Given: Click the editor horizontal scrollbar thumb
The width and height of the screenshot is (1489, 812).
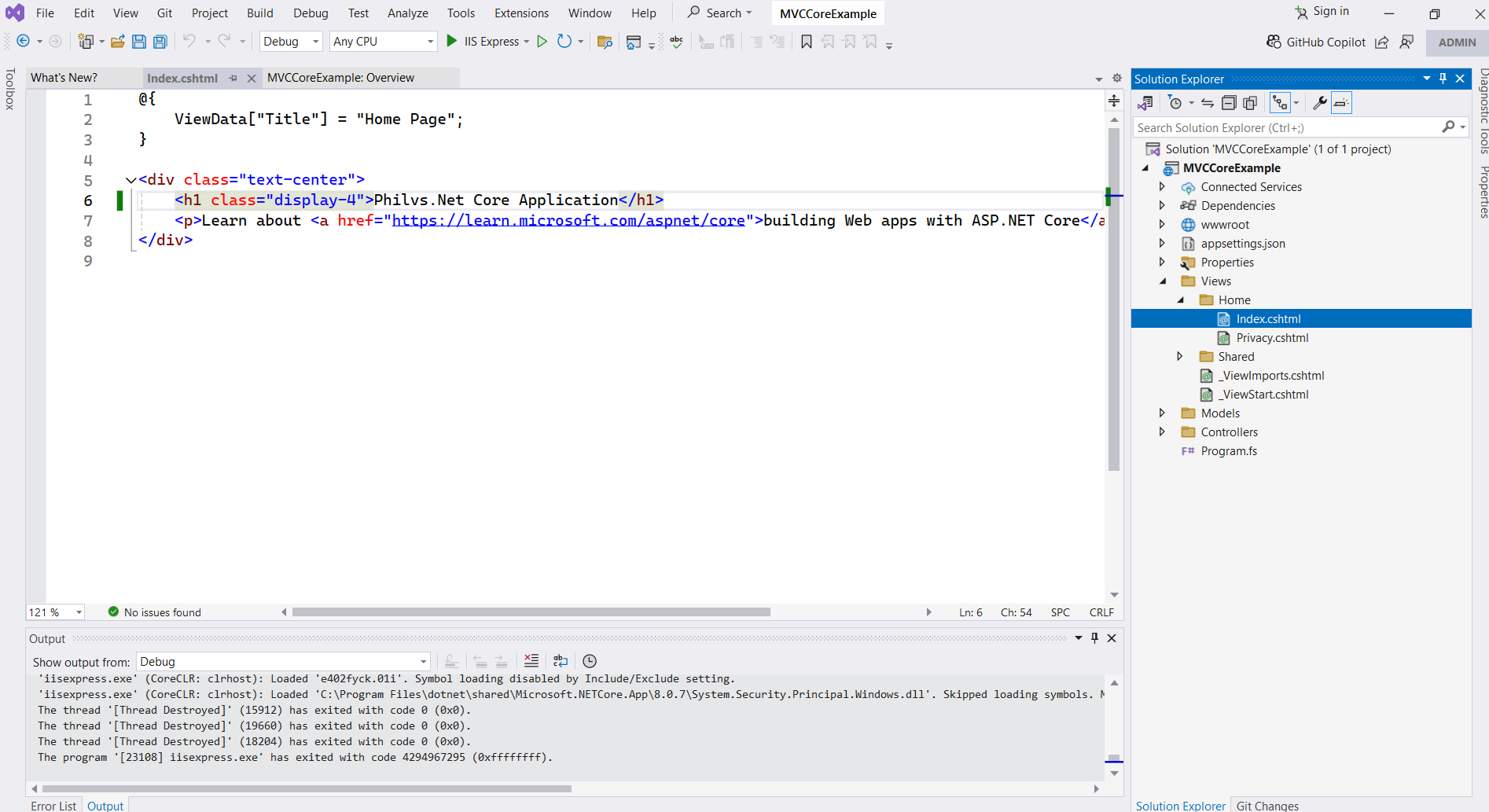Looking at the screenshot, I should pyautogui.click(x=531, y=612).
